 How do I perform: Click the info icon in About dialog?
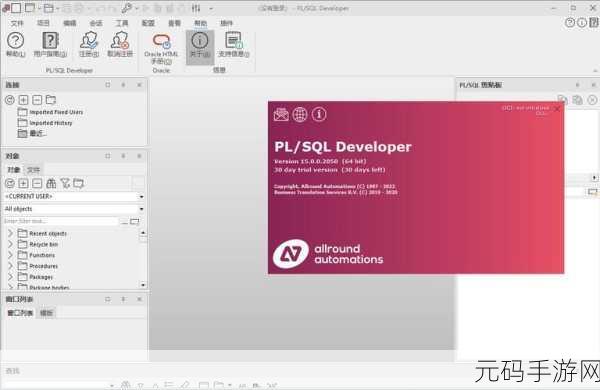tap(319, 114)
